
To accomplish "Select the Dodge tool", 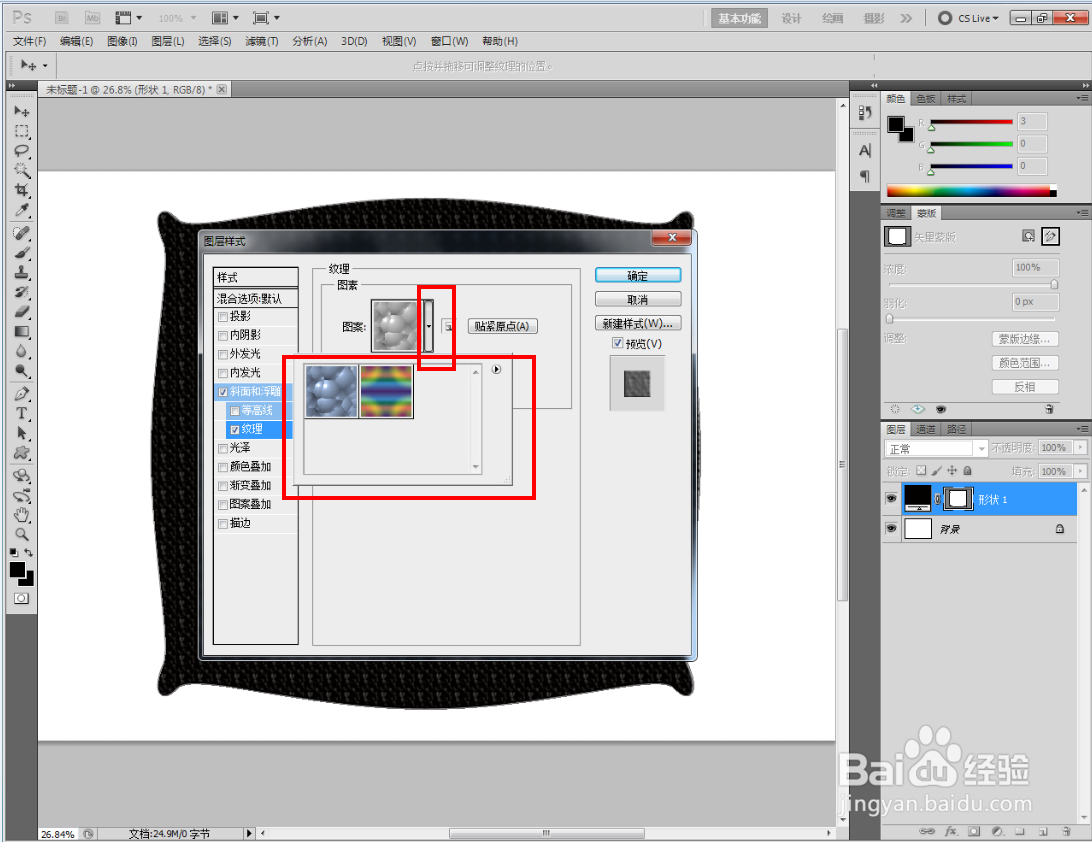I will click(22, 371).
